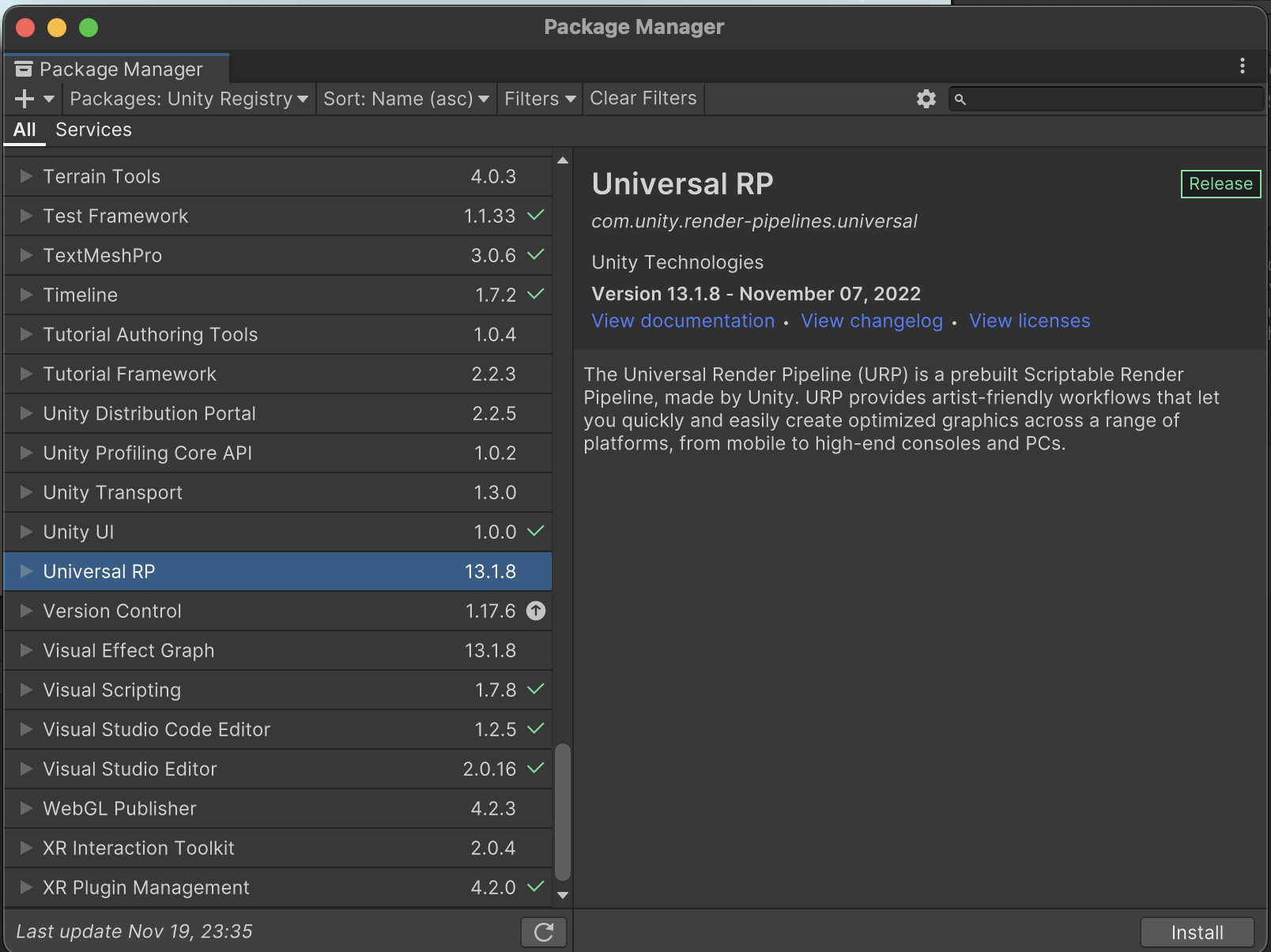This screenshot has height=952, width=1271.
Task: Expand the Tutorial Framework package versions
Action: coord(26,374)
